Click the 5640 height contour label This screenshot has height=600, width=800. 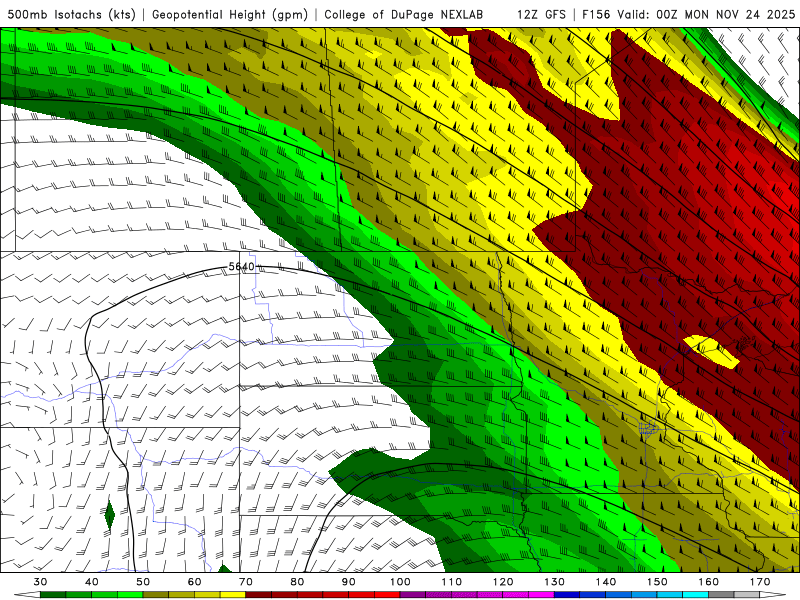point(241,266)
